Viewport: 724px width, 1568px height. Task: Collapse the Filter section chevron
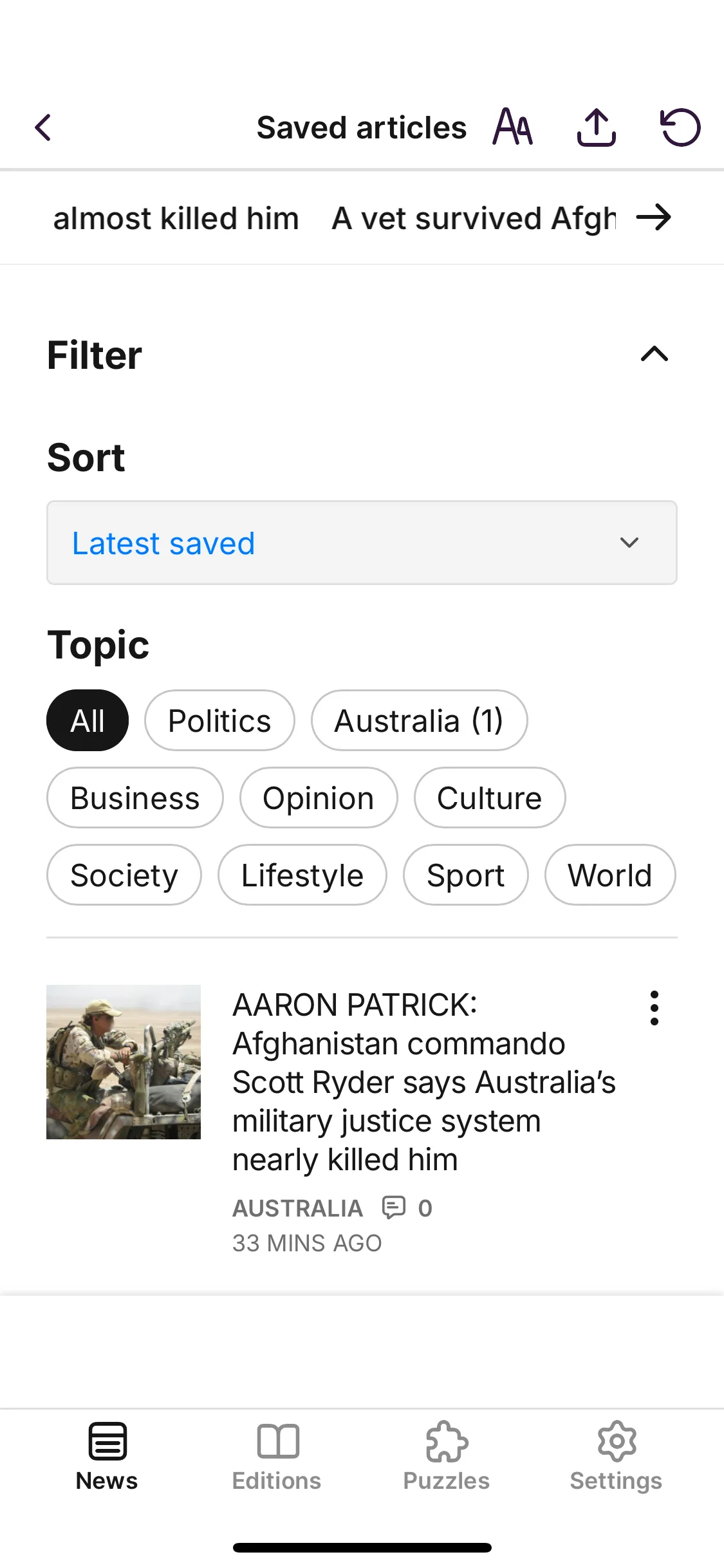click(654, 354)
